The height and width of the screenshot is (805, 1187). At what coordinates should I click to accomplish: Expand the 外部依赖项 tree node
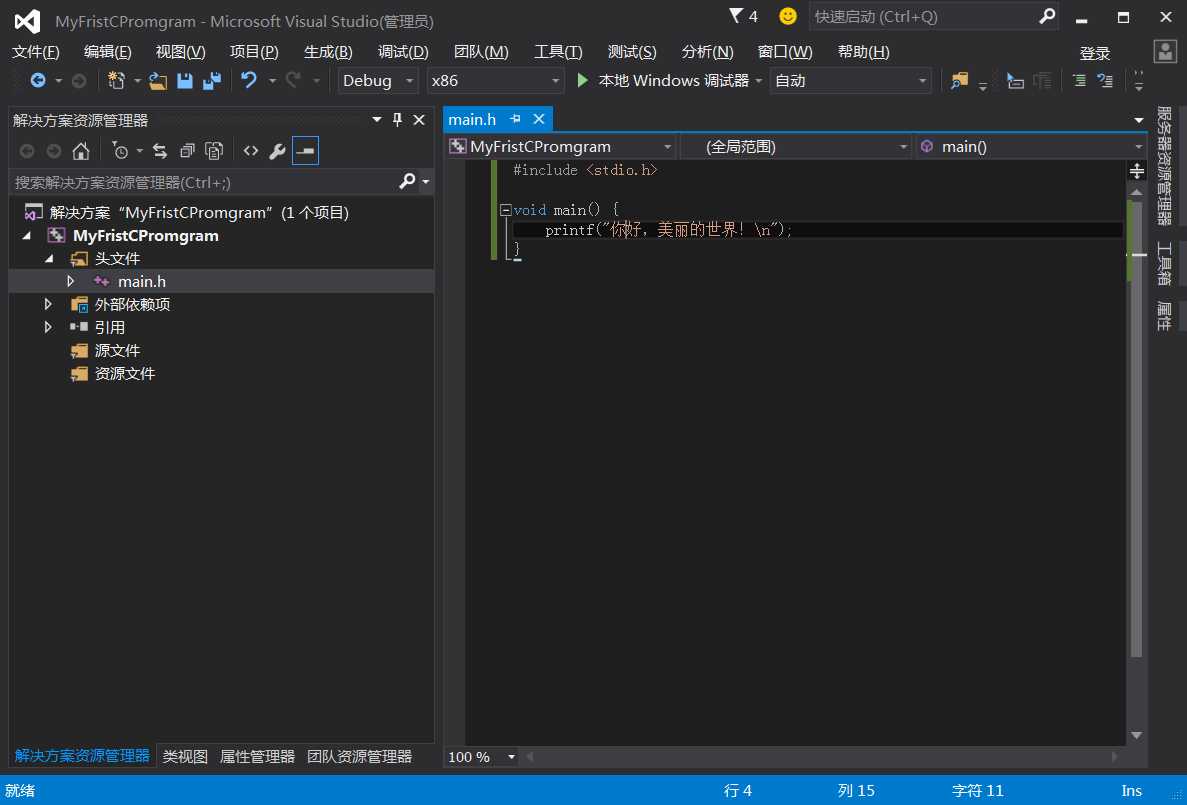tap(48, 304)
